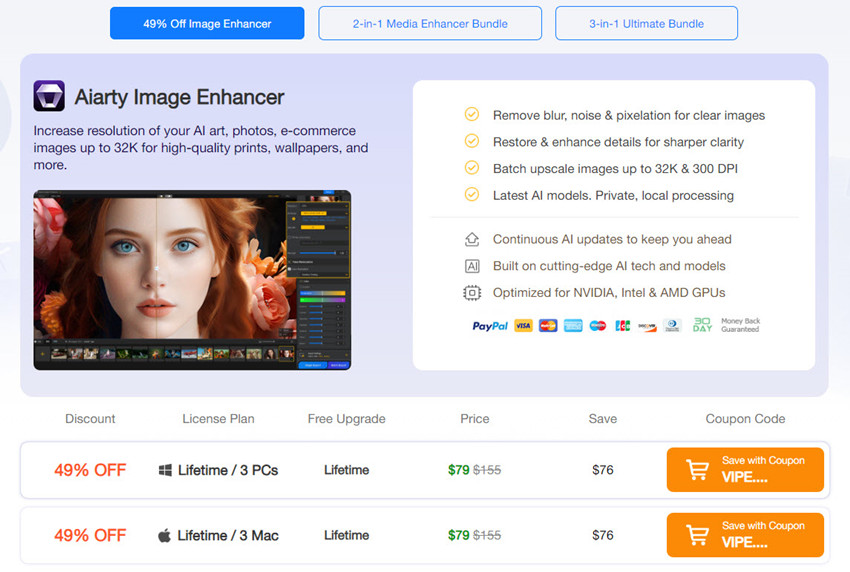Click the chip icon beside Optimized for NVIDIA
This screenshot has width=850, height=572.
[472, 293]
